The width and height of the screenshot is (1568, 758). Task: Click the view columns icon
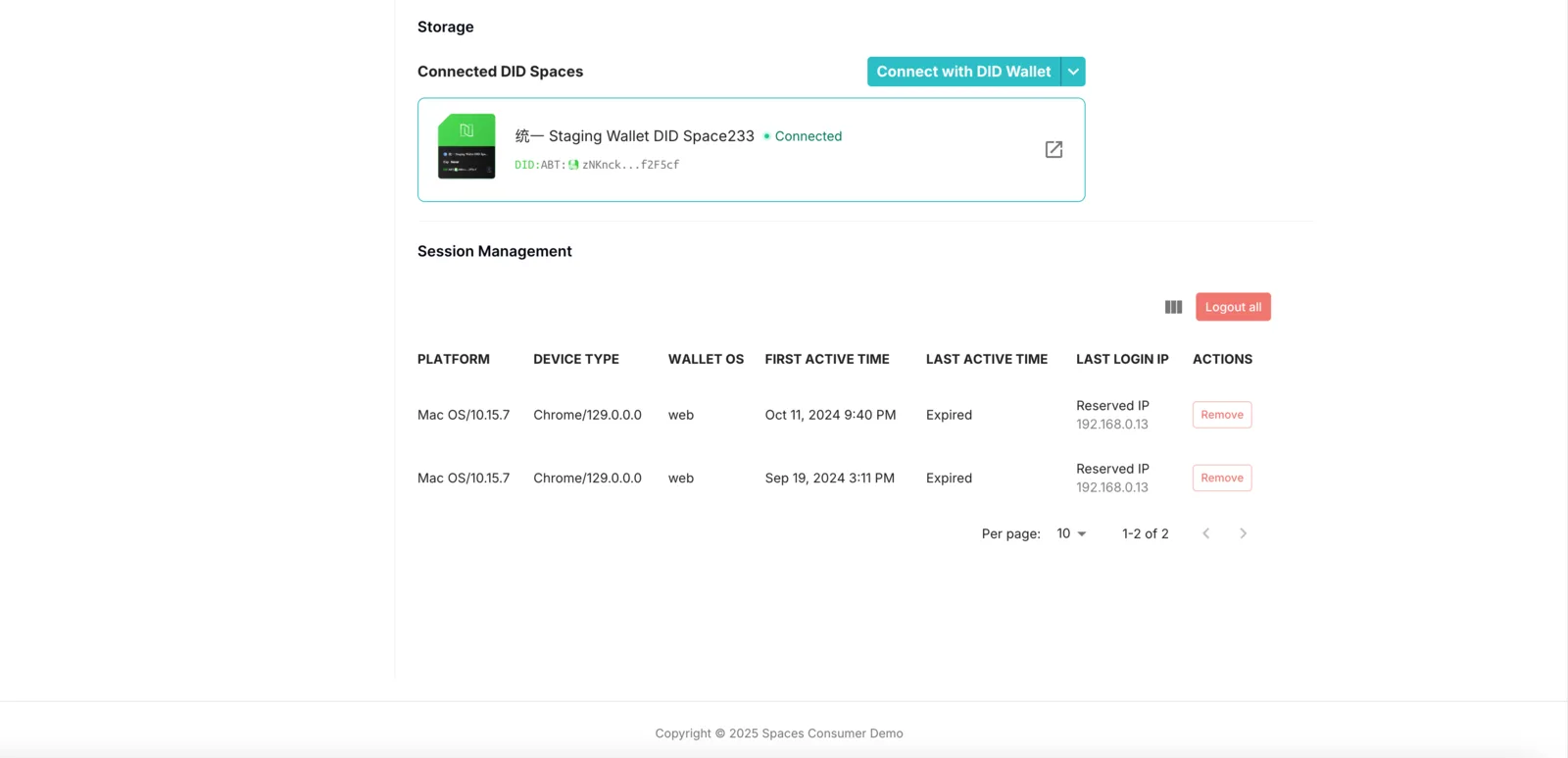pos(1173,307)
